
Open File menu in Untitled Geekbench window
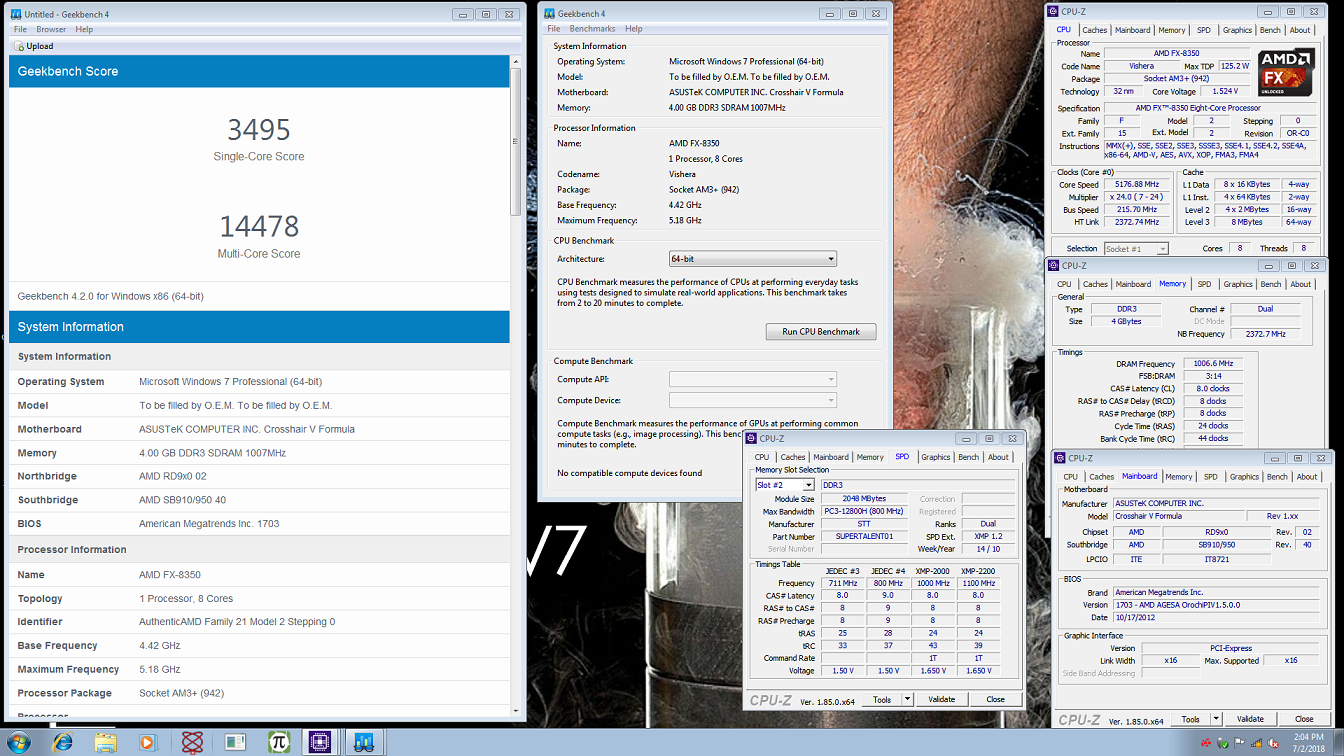click(x=20, y=30)
